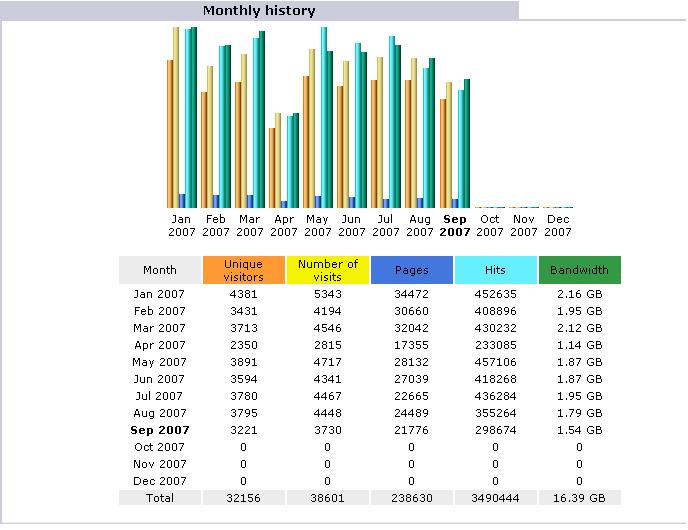The width and height of the screenshot is (688, 530).
Task: Click the Jan 2007 table row label
Action: tap(159, 294)
